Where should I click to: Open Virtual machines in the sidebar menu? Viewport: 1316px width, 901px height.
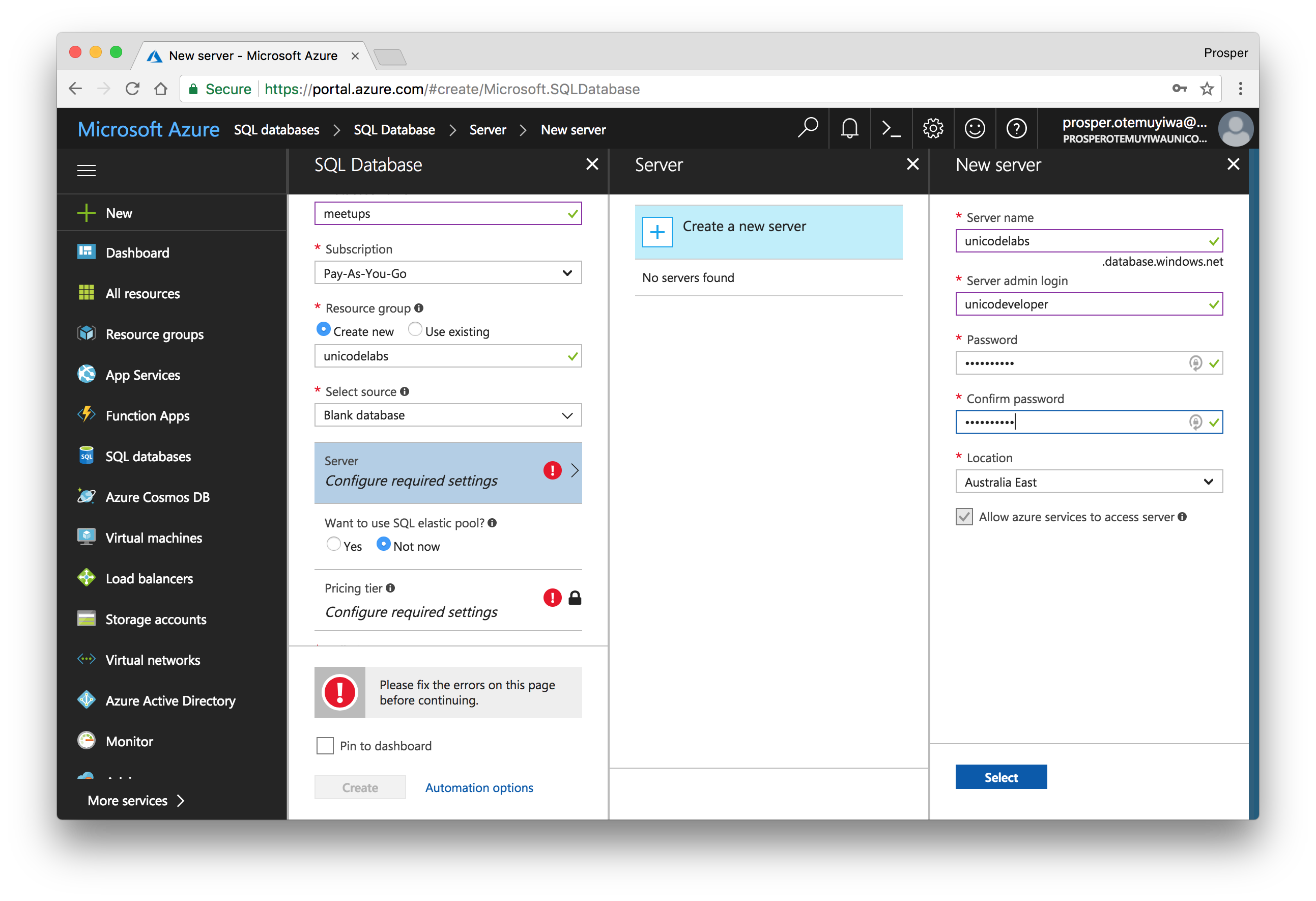tap(154, 538)
